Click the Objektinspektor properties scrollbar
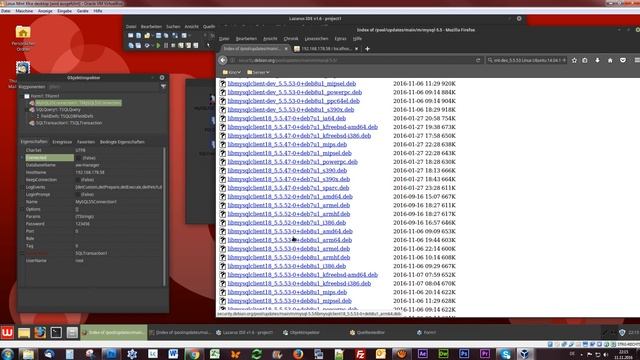Image resolution: width=640 pixels, height=360 pixels. pos(164,216)
